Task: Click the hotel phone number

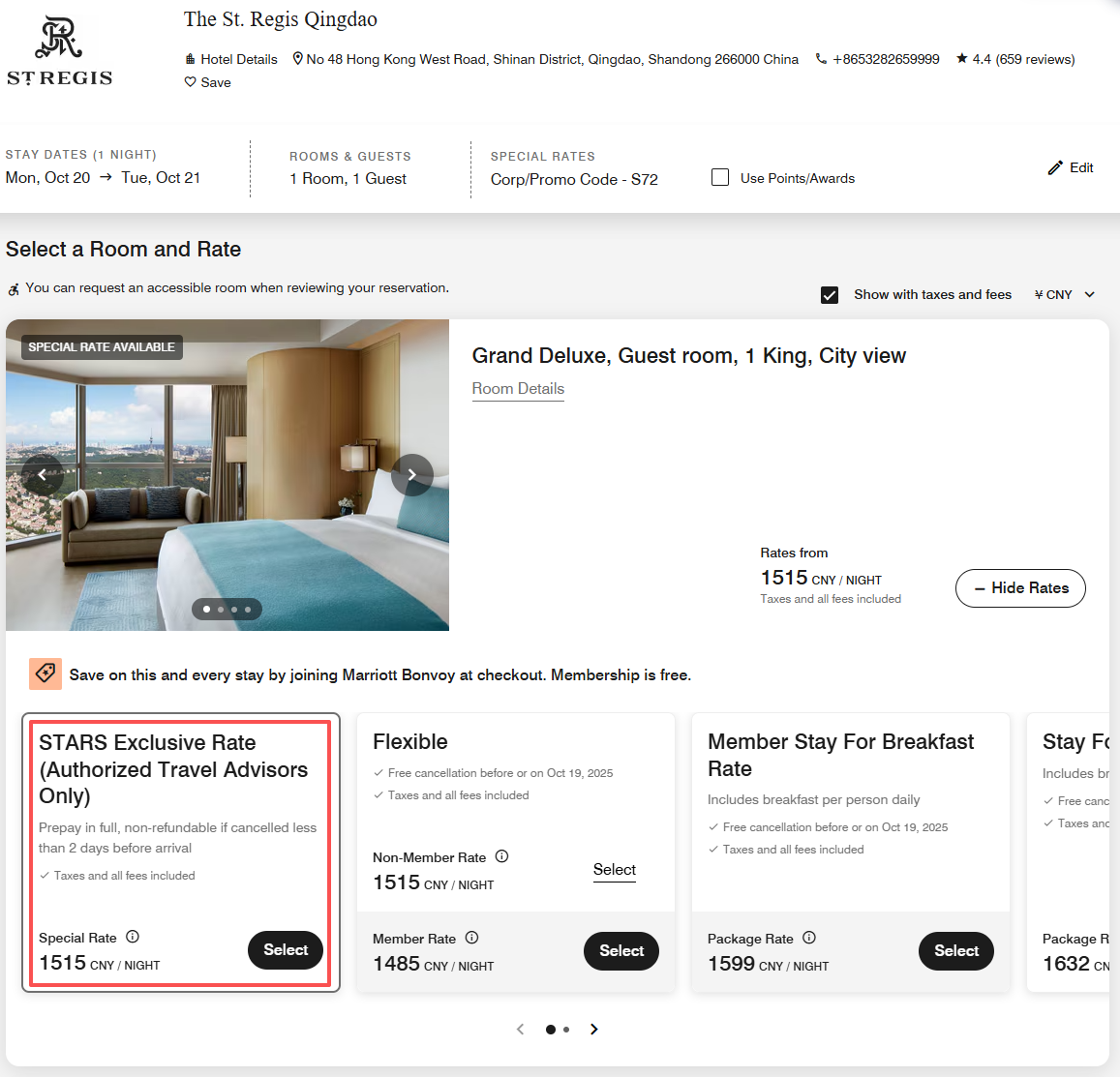Action: click(x=885, y=59)
